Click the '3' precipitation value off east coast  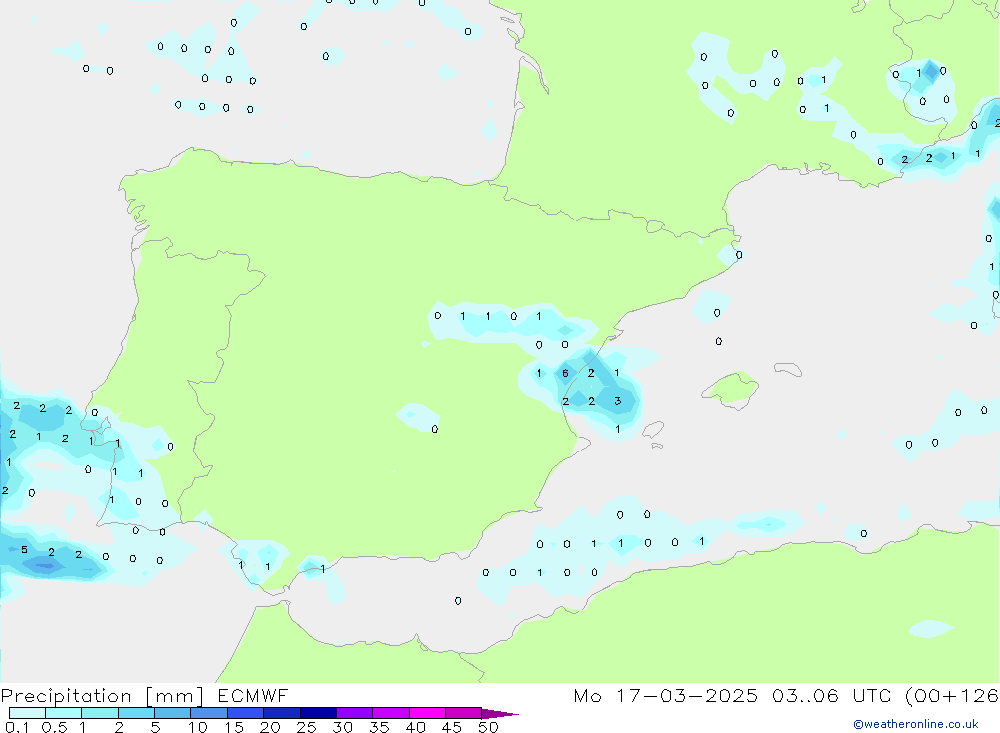617,401
